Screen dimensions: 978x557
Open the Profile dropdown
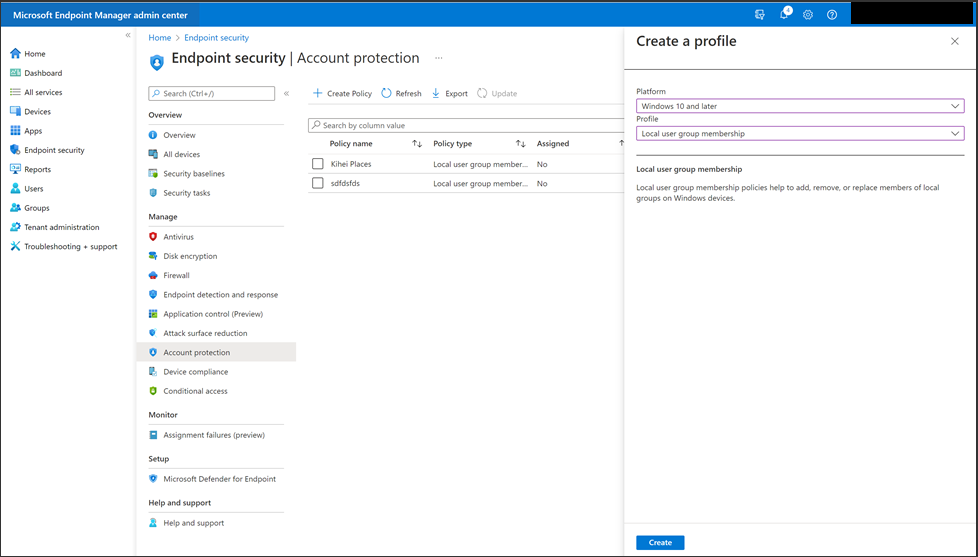tap(800, 133)
